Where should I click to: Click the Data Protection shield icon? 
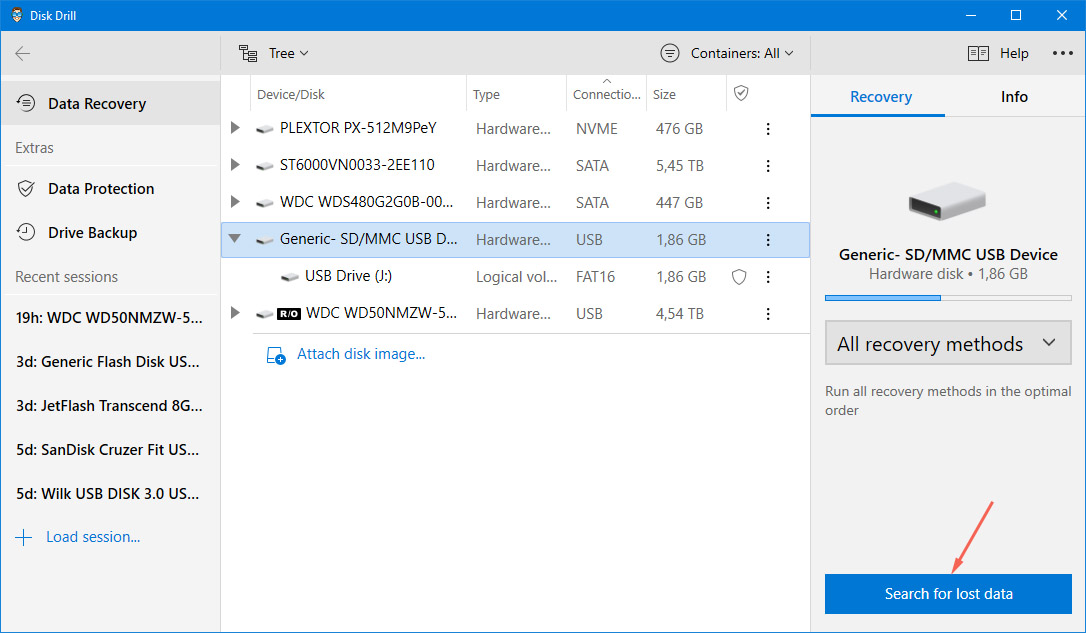pyautogui.click(x=26, y=188)
